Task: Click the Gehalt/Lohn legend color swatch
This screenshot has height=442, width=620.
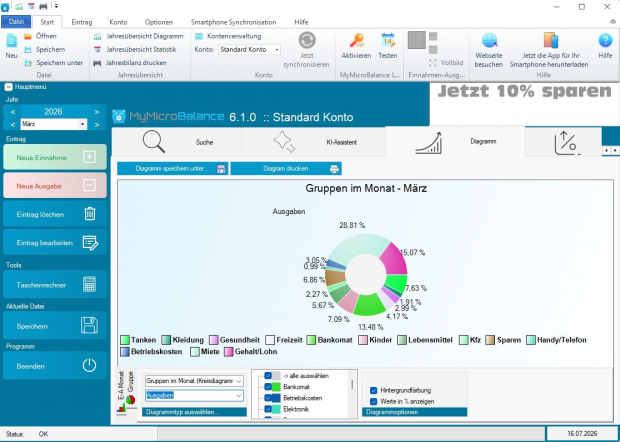Action: coord(228,352)
